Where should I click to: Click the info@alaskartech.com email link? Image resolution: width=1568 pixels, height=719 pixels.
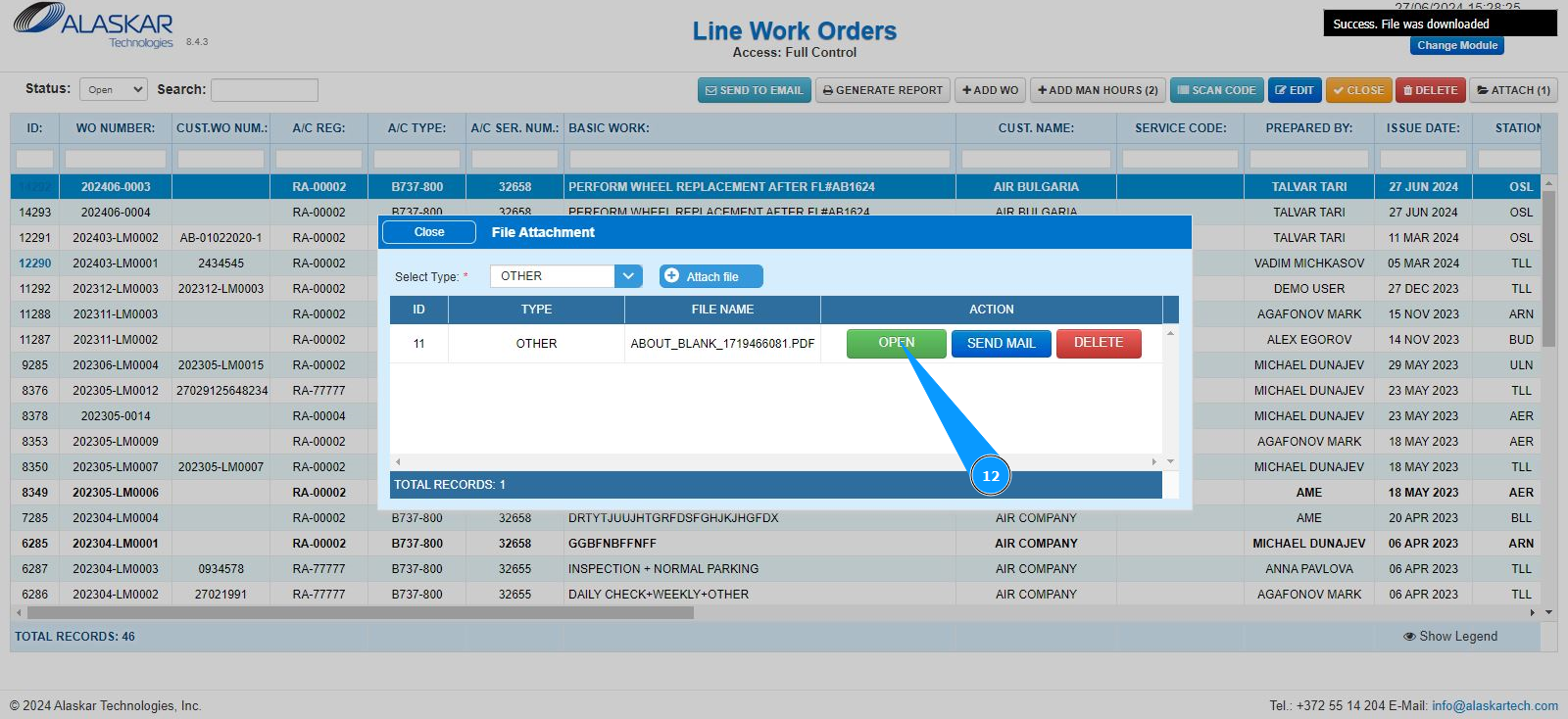point(1494,705)
